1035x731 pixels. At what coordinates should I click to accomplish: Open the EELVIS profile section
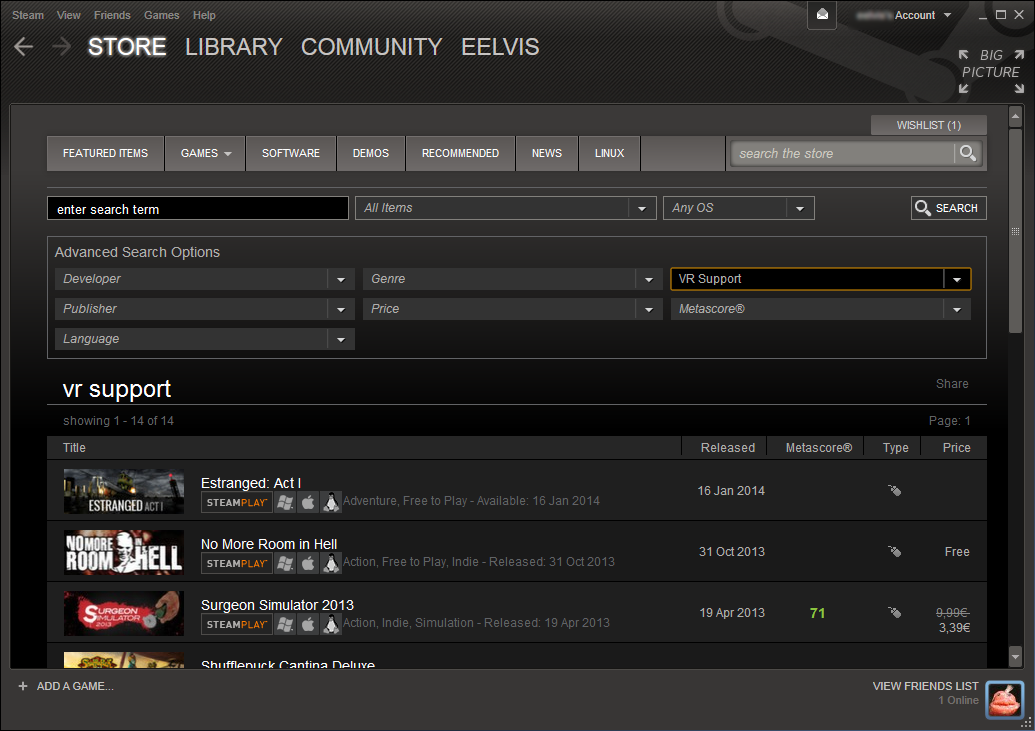tap(500, 47)
